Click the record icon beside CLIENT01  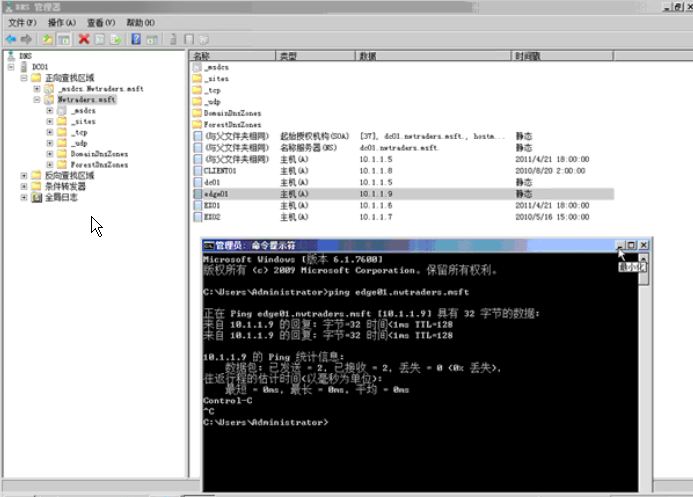[x=198, y=171]
